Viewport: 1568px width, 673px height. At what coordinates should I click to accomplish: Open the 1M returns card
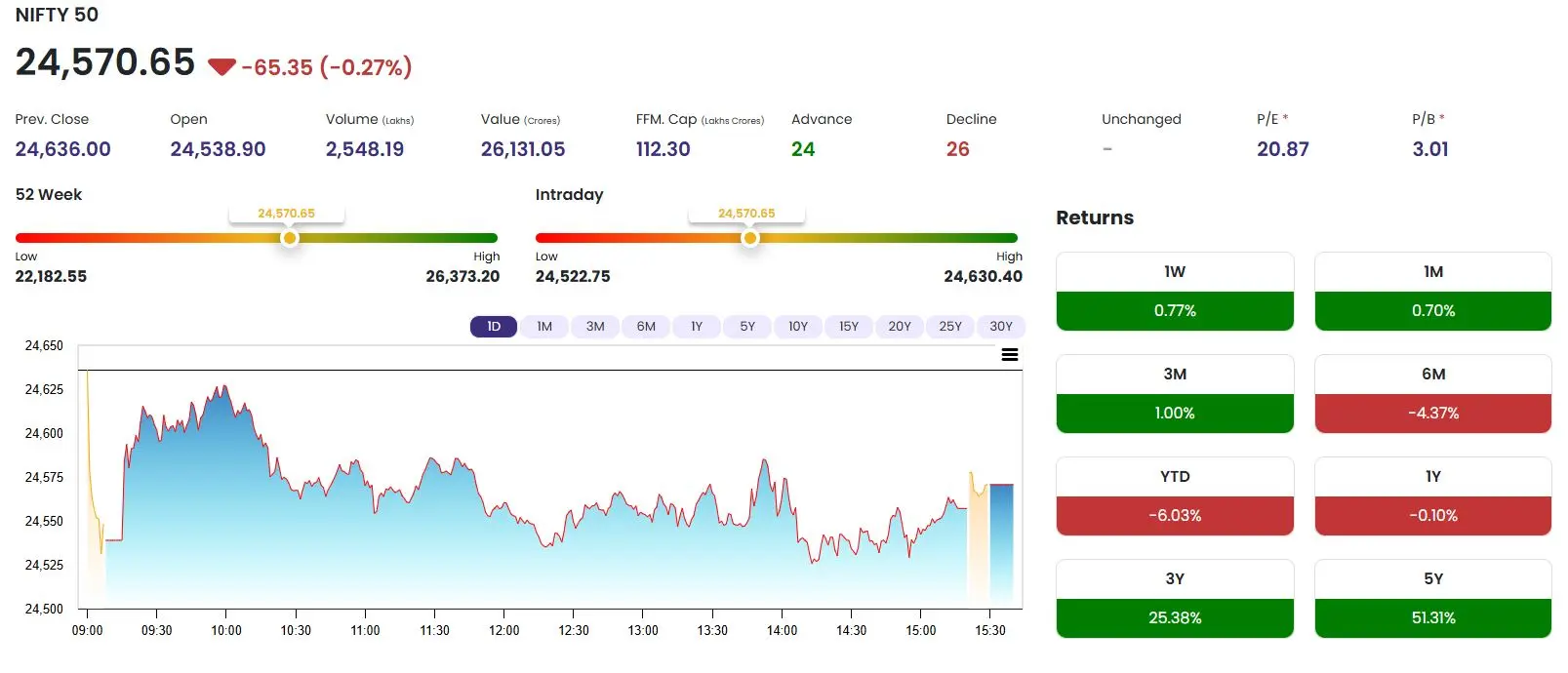point(1433,292)
